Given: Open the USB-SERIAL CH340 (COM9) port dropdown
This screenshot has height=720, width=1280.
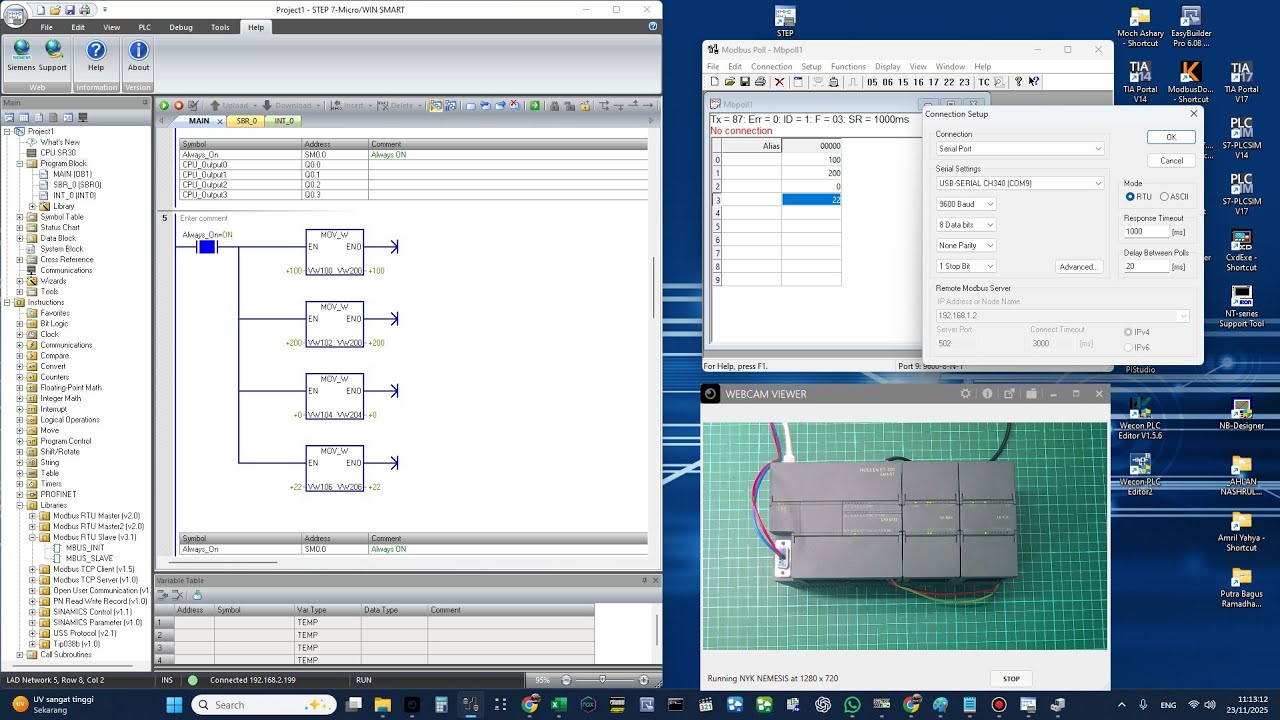Looking at the screenshot, I should [x=1019, y=183].
